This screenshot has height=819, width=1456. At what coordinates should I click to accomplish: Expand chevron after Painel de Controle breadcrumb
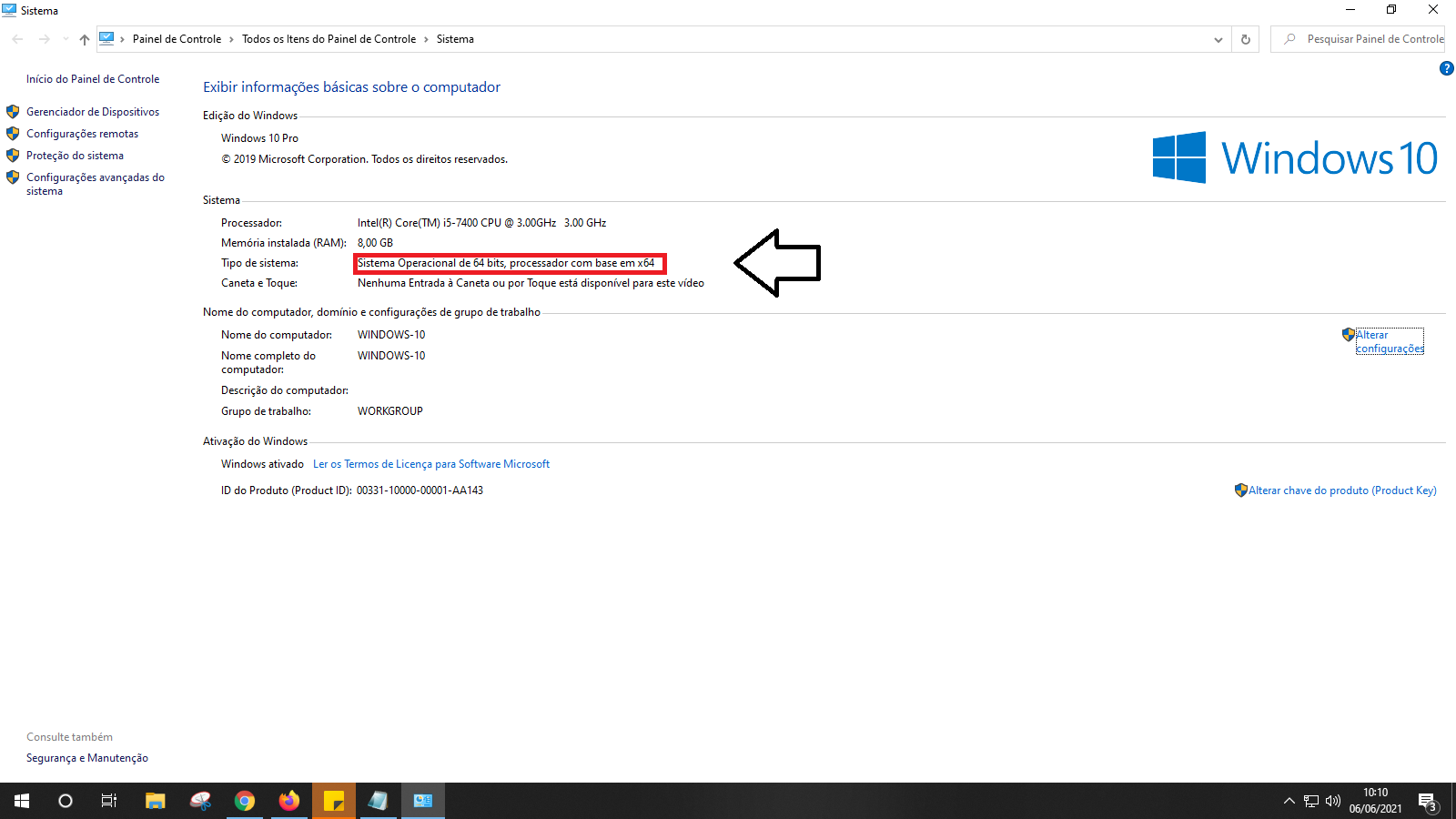coord(231,39)
